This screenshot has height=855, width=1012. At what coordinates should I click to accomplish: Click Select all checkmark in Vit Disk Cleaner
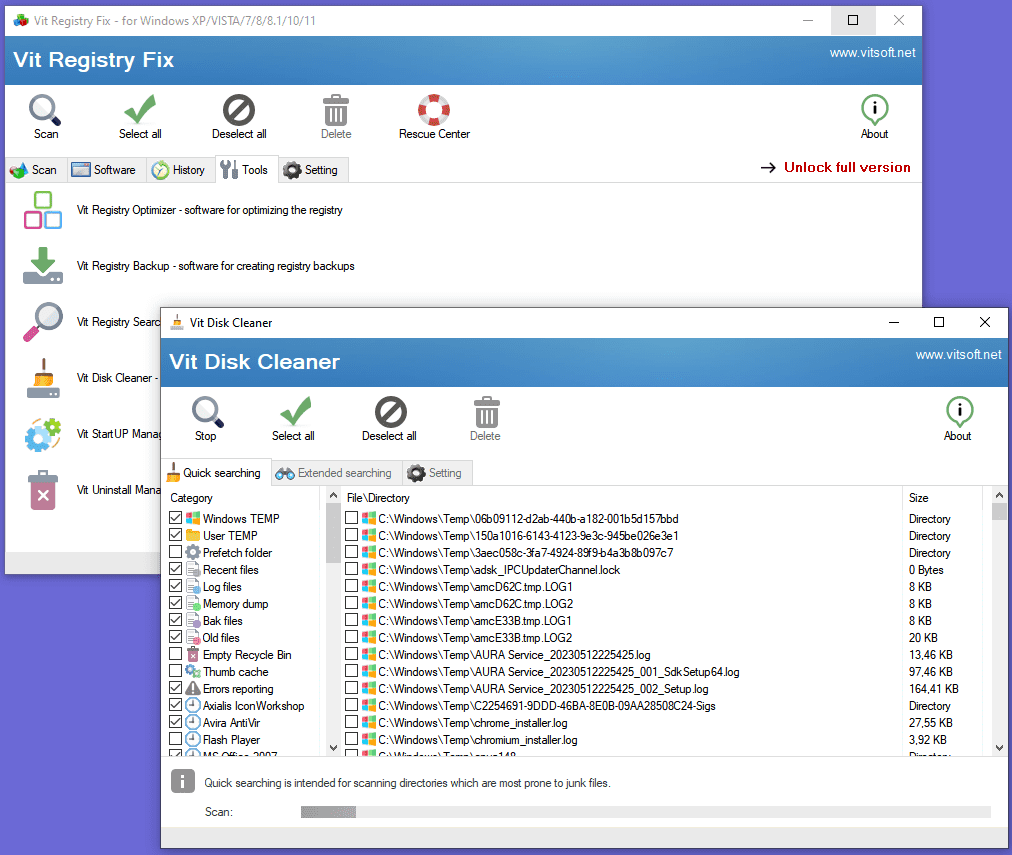295,412
